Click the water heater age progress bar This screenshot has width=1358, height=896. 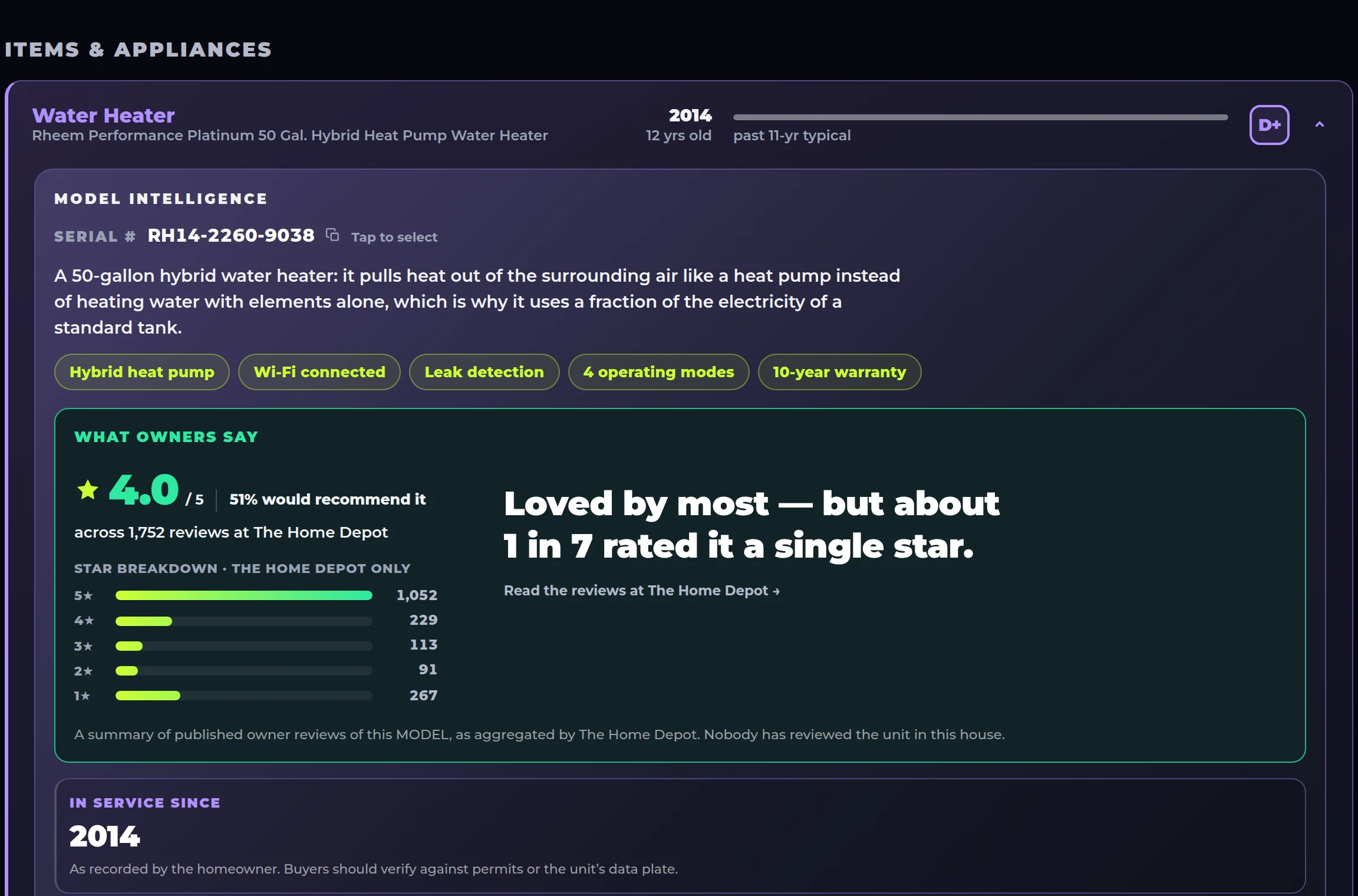point(980,117)
